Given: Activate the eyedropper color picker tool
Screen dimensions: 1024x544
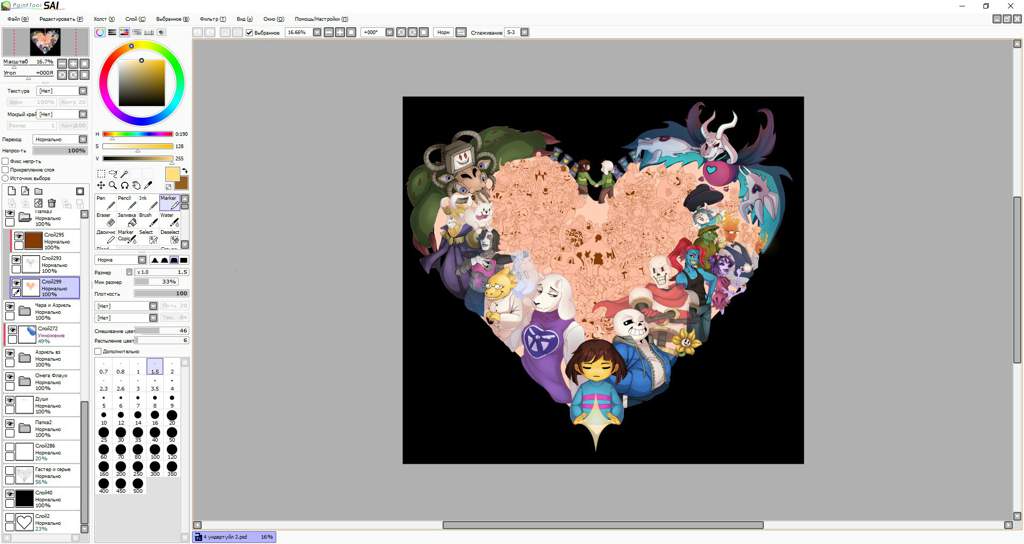Looking at the screenshot, I should click(x=148, y=185).
